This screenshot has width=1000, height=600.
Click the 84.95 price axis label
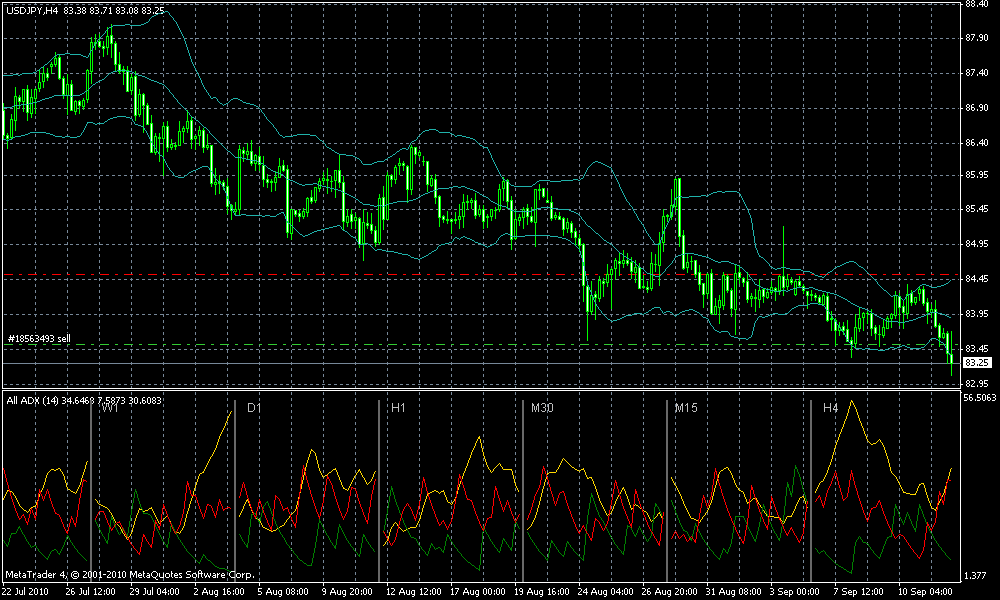coord(977,244)
